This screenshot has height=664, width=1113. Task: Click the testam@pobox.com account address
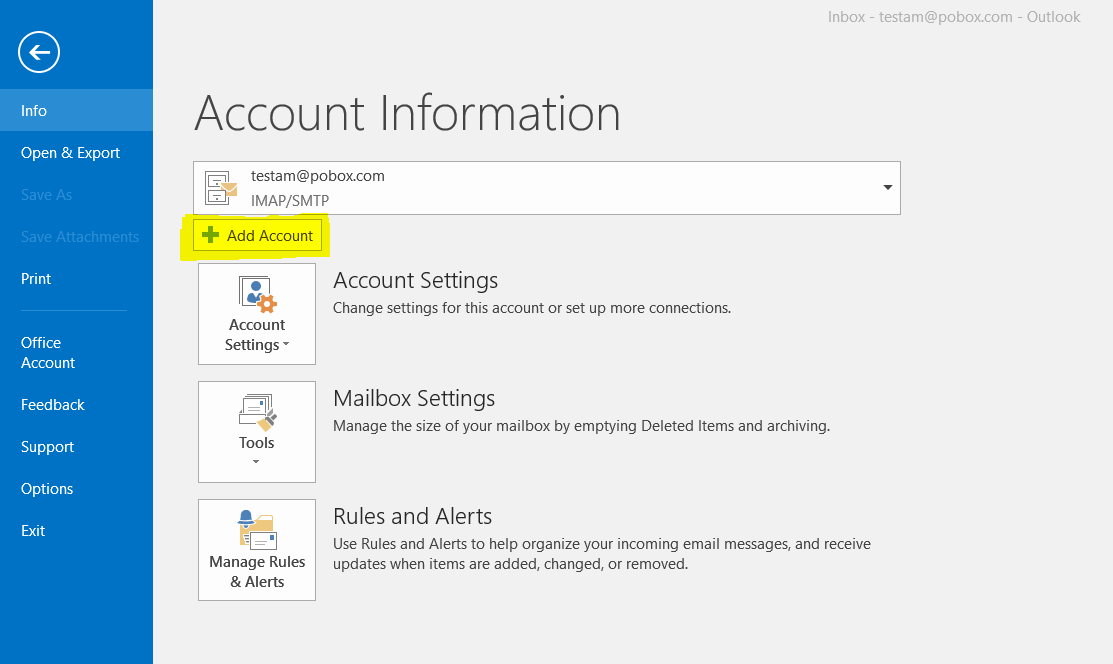pos(317,176)
